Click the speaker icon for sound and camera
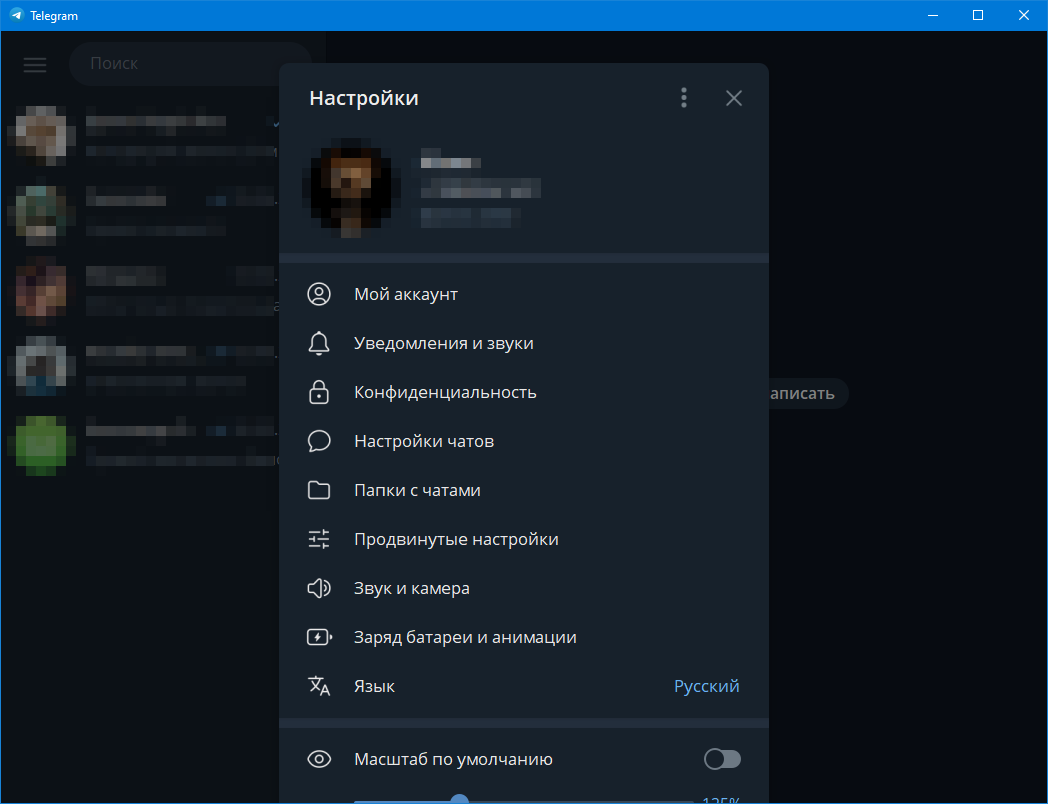This screenshot has width=1048, height=804. tap(319, 588)
